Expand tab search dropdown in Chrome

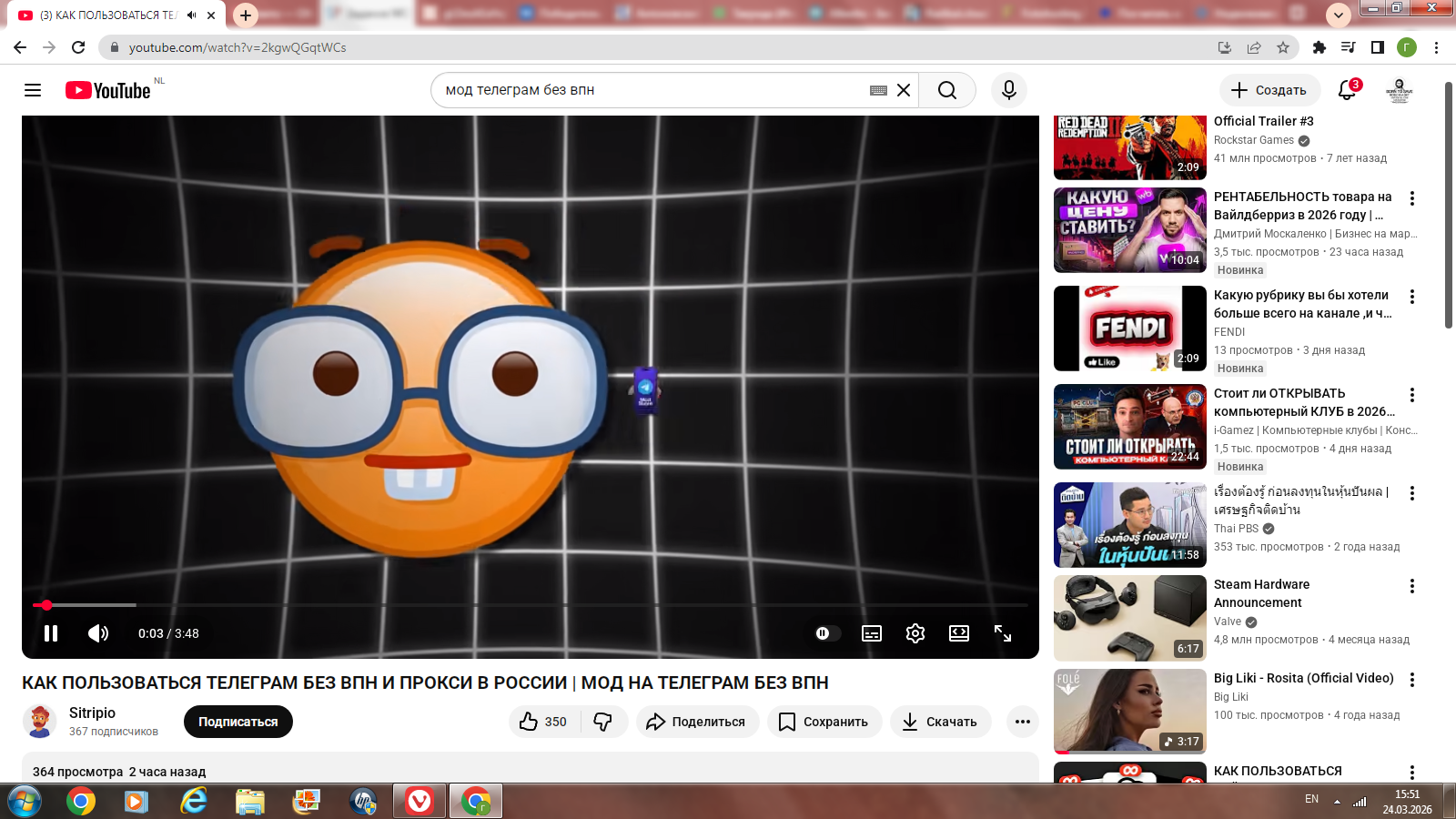pyautogui.click(x=1338, y=15)
